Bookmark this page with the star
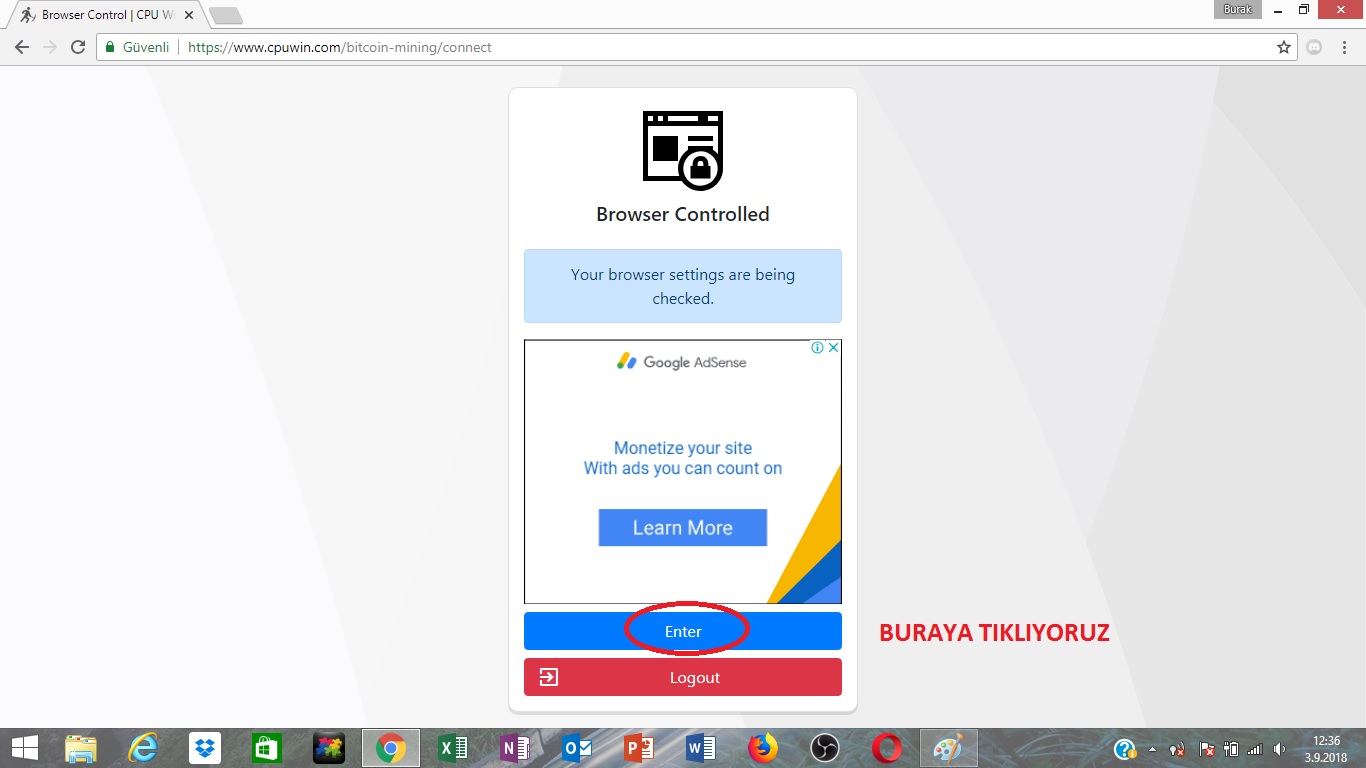This screenshot has height=768, width=1366. (x=1284, y=47)
